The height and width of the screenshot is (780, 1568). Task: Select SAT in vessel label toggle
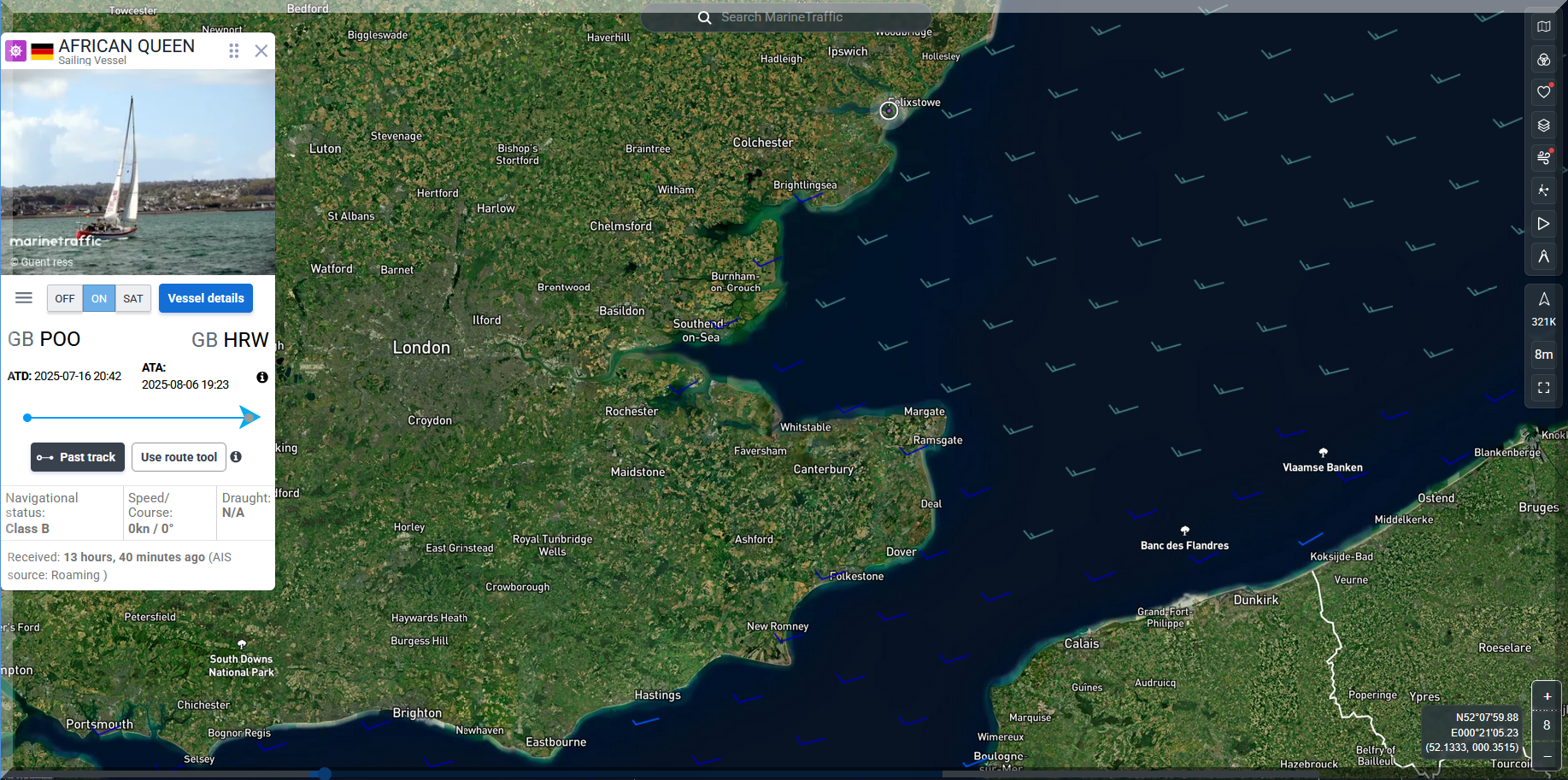133,299
